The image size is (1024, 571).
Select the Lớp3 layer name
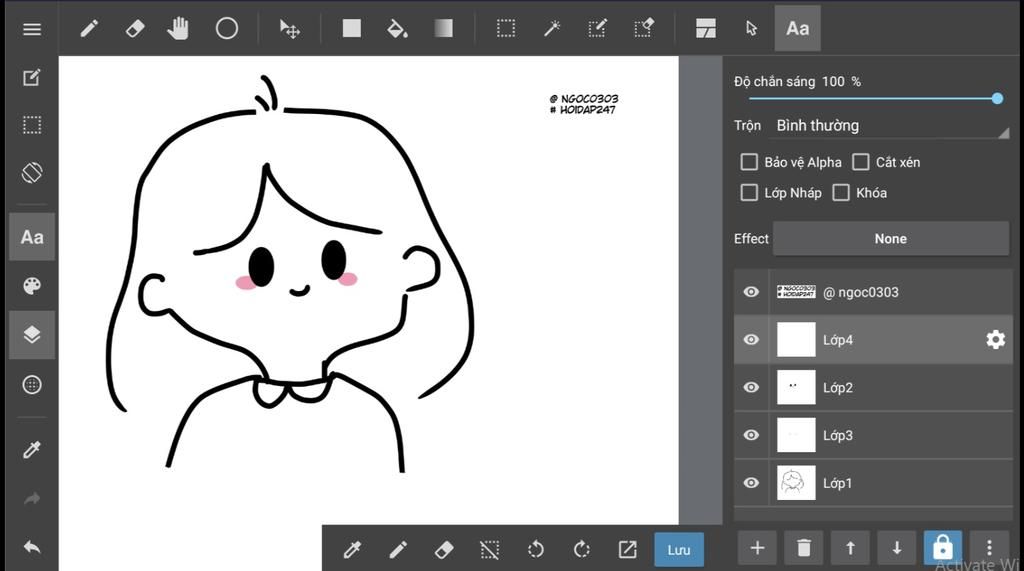click(x=838, y=436)
